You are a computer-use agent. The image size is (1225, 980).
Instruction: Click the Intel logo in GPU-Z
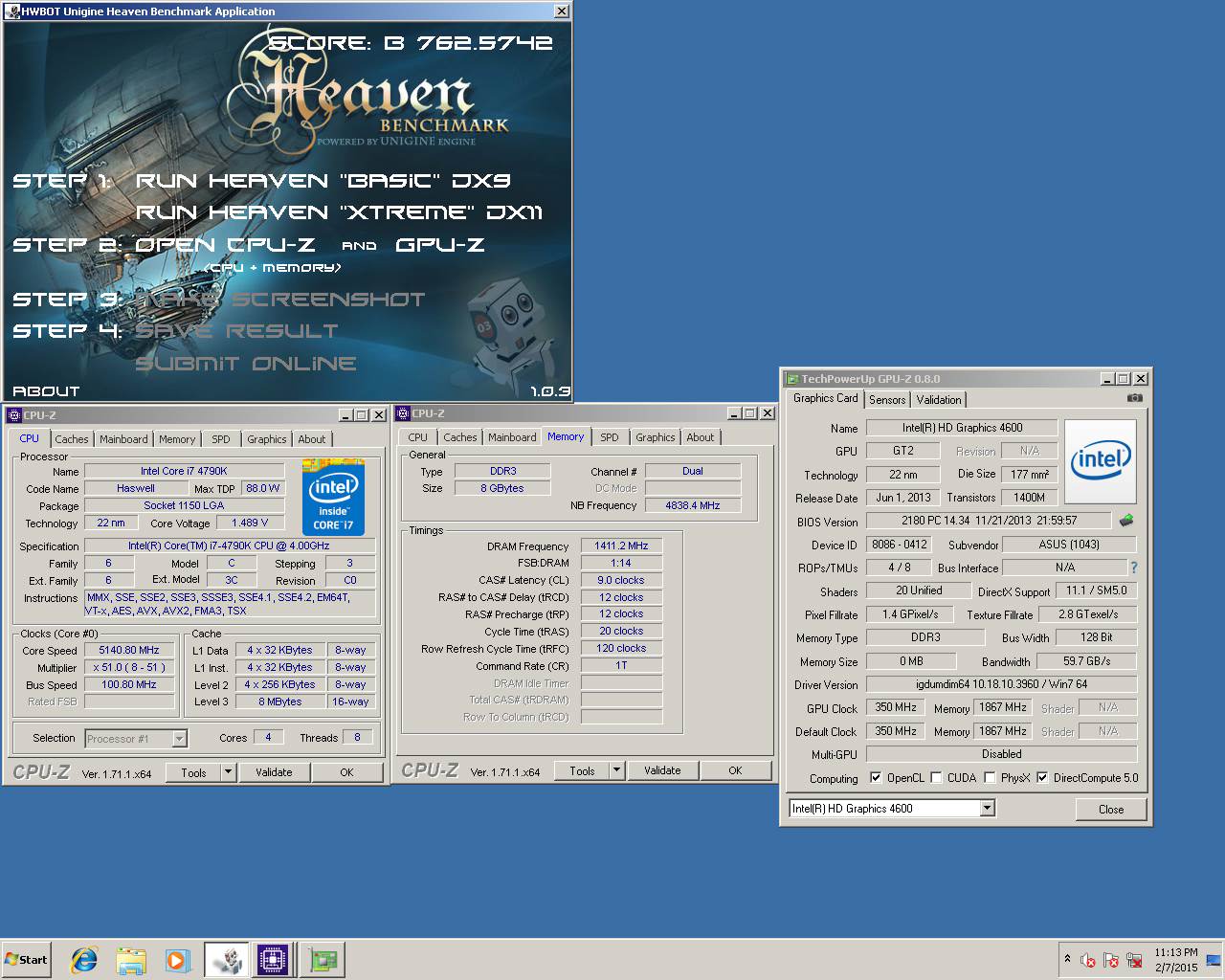(1101, 461)
